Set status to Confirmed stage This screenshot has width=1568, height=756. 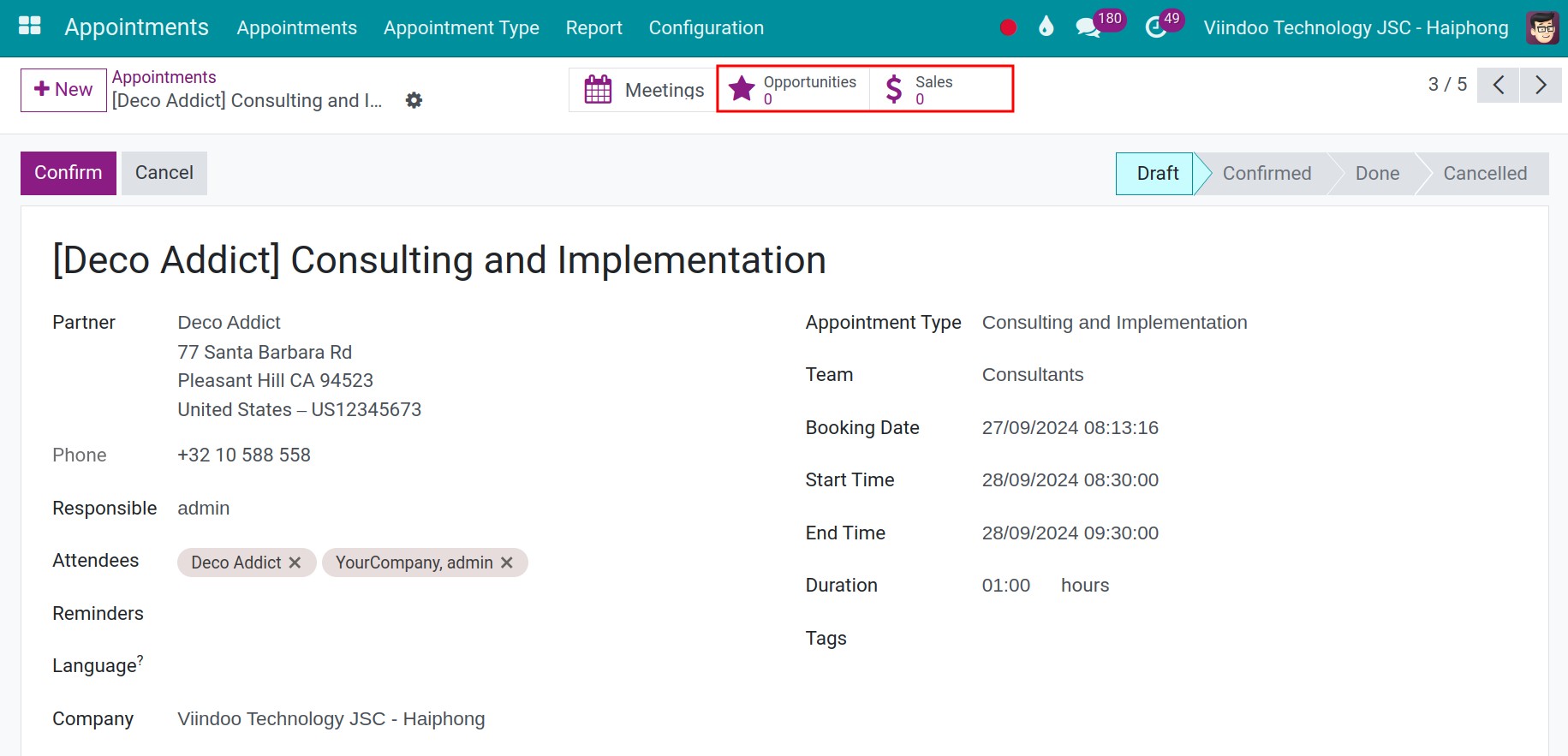[x=1267, y=174]
